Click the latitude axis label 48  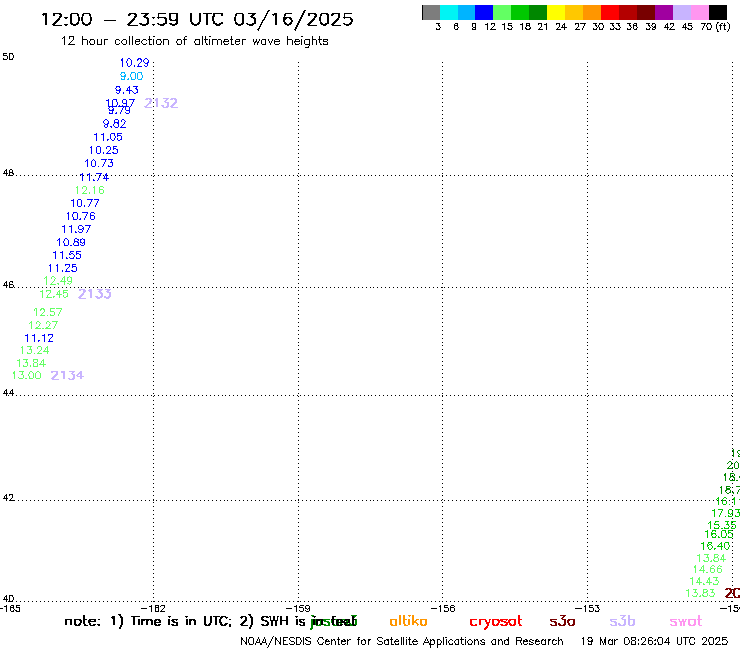click(x=8, y=173)
